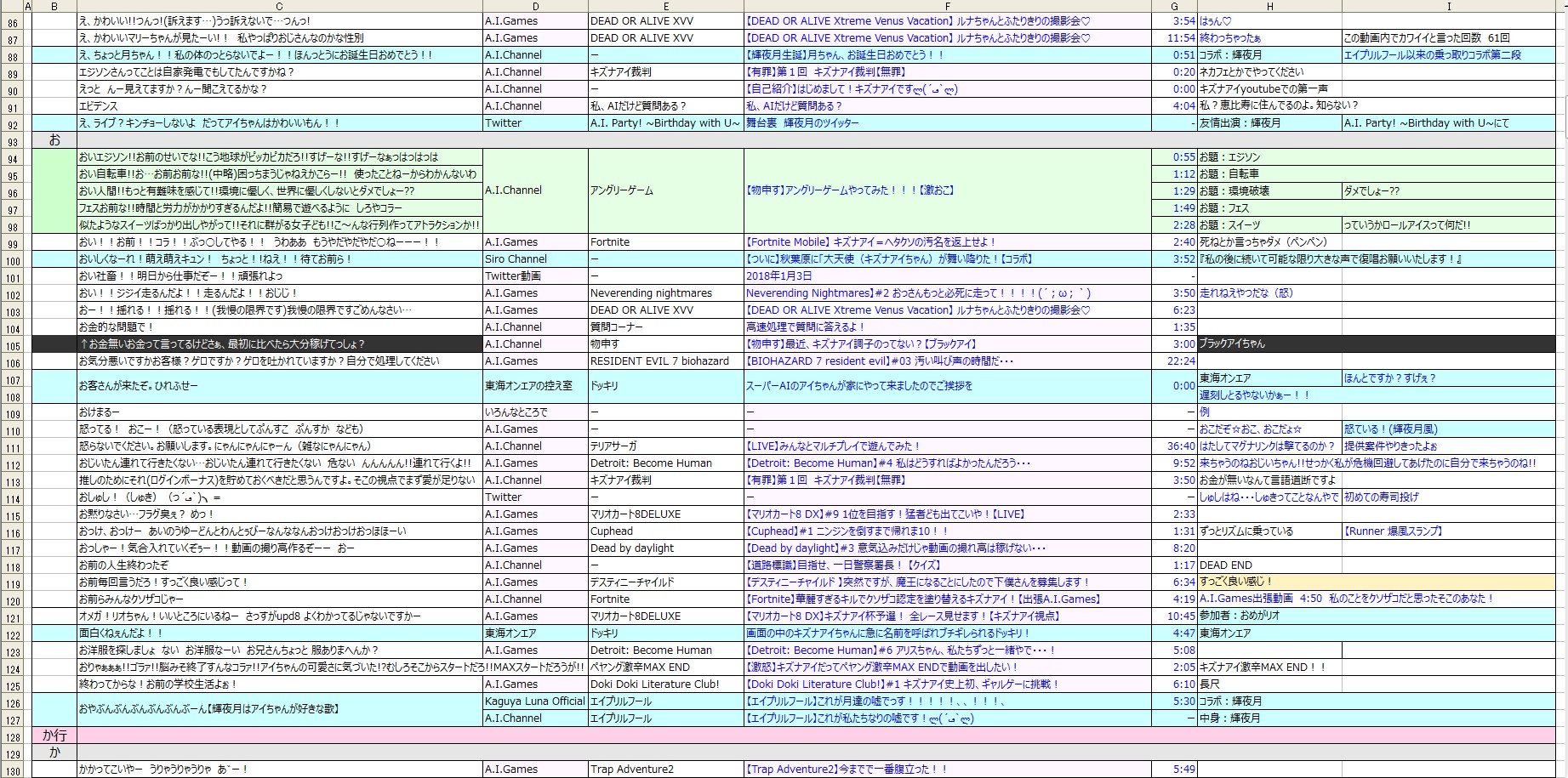
Task: Open the 【道路標識】目指せ、一日警察署長 link
Action: (x=842, y=565)
